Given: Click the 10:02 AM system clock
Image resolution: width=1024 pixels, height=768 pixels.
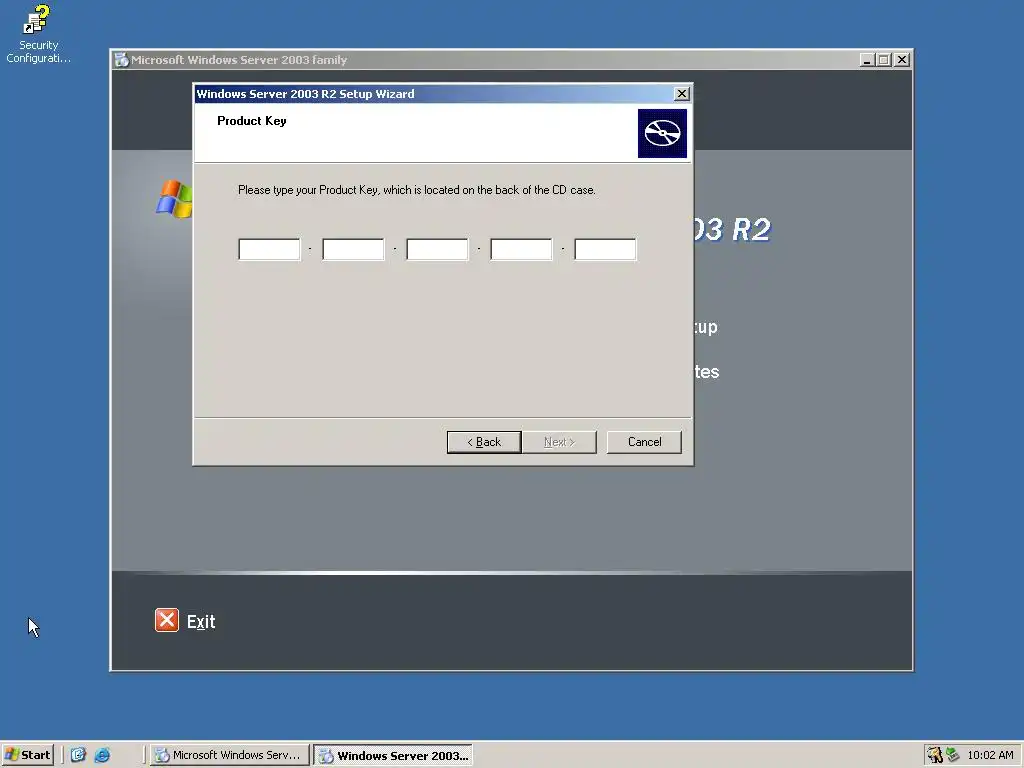Looking at the screenshot, I should [x=990, y=755].
